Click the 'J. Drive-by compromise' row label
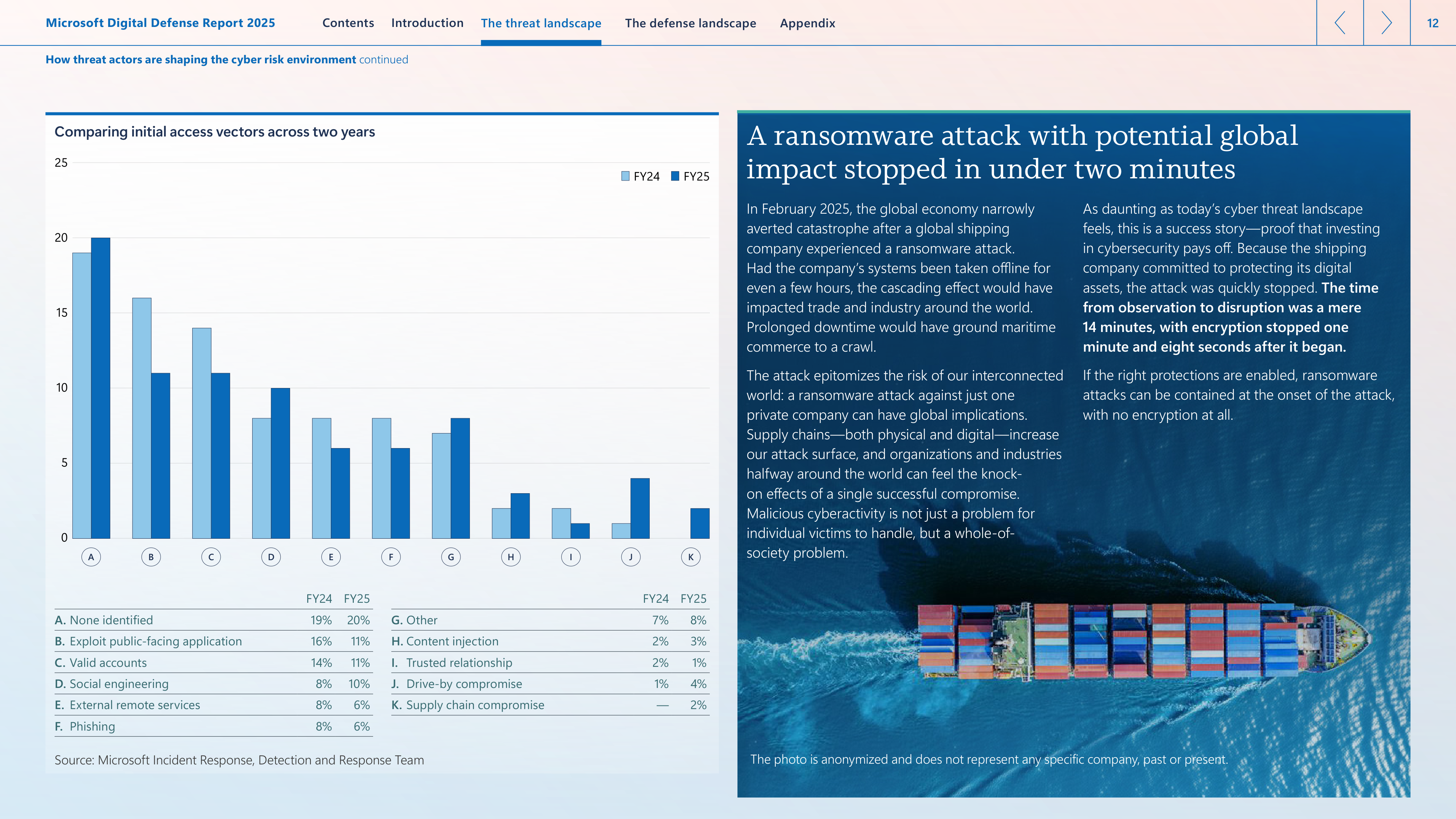 pos(457,684)
